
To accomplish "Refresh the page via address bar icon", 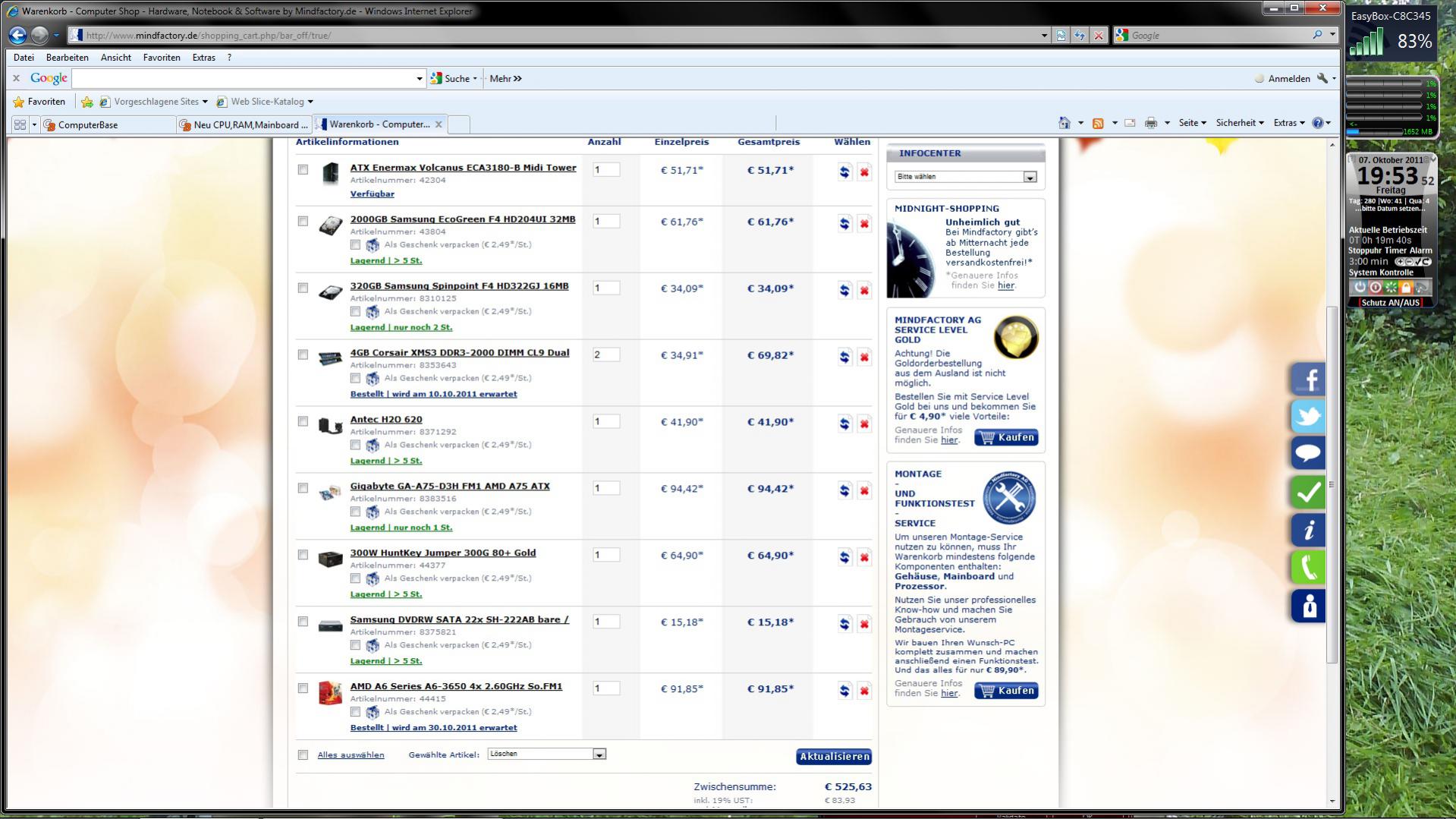I will [1079, 36].
